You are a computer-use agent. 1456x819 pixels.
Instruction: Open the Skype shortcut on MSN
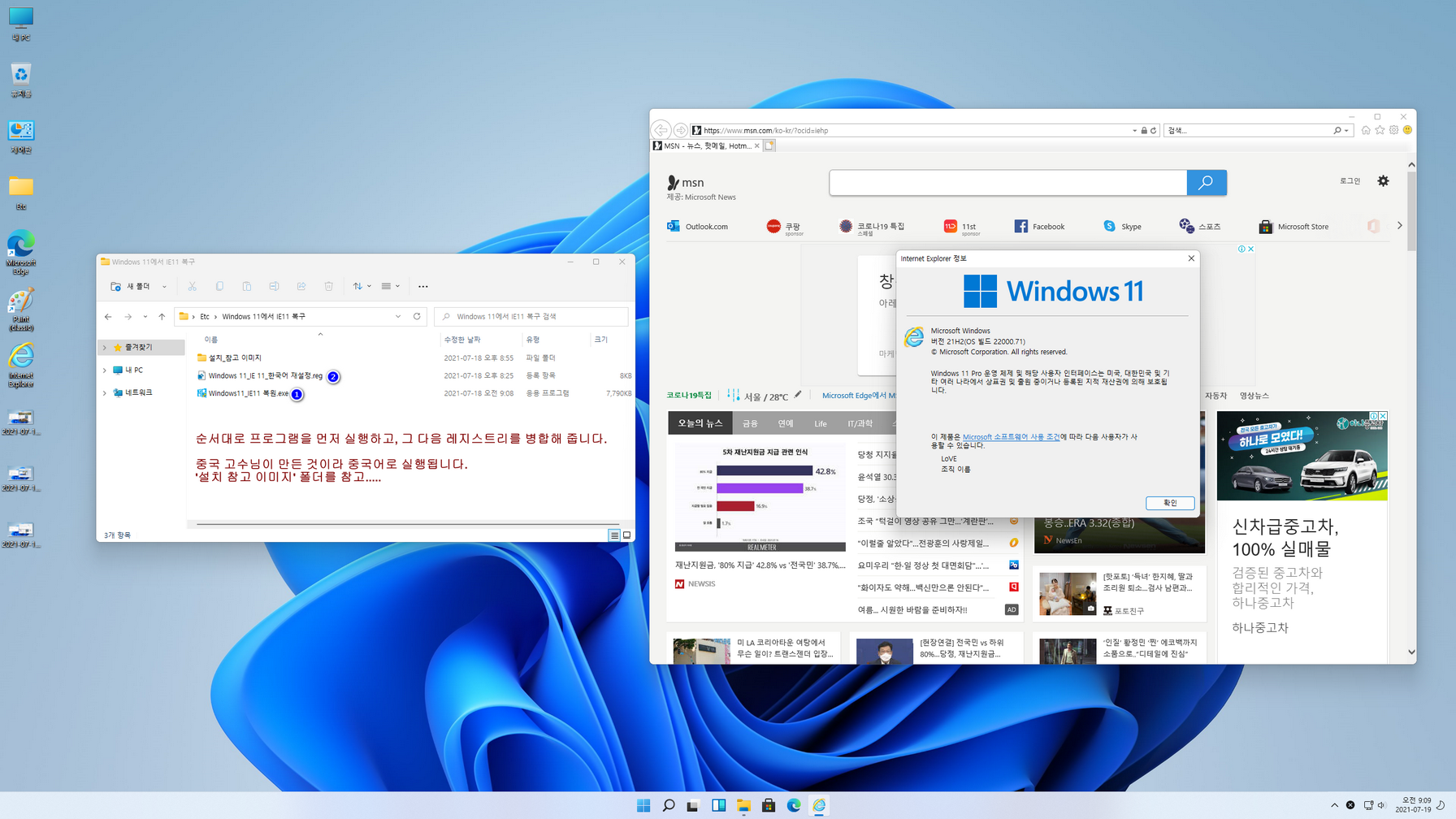(x=1122, y=227)
